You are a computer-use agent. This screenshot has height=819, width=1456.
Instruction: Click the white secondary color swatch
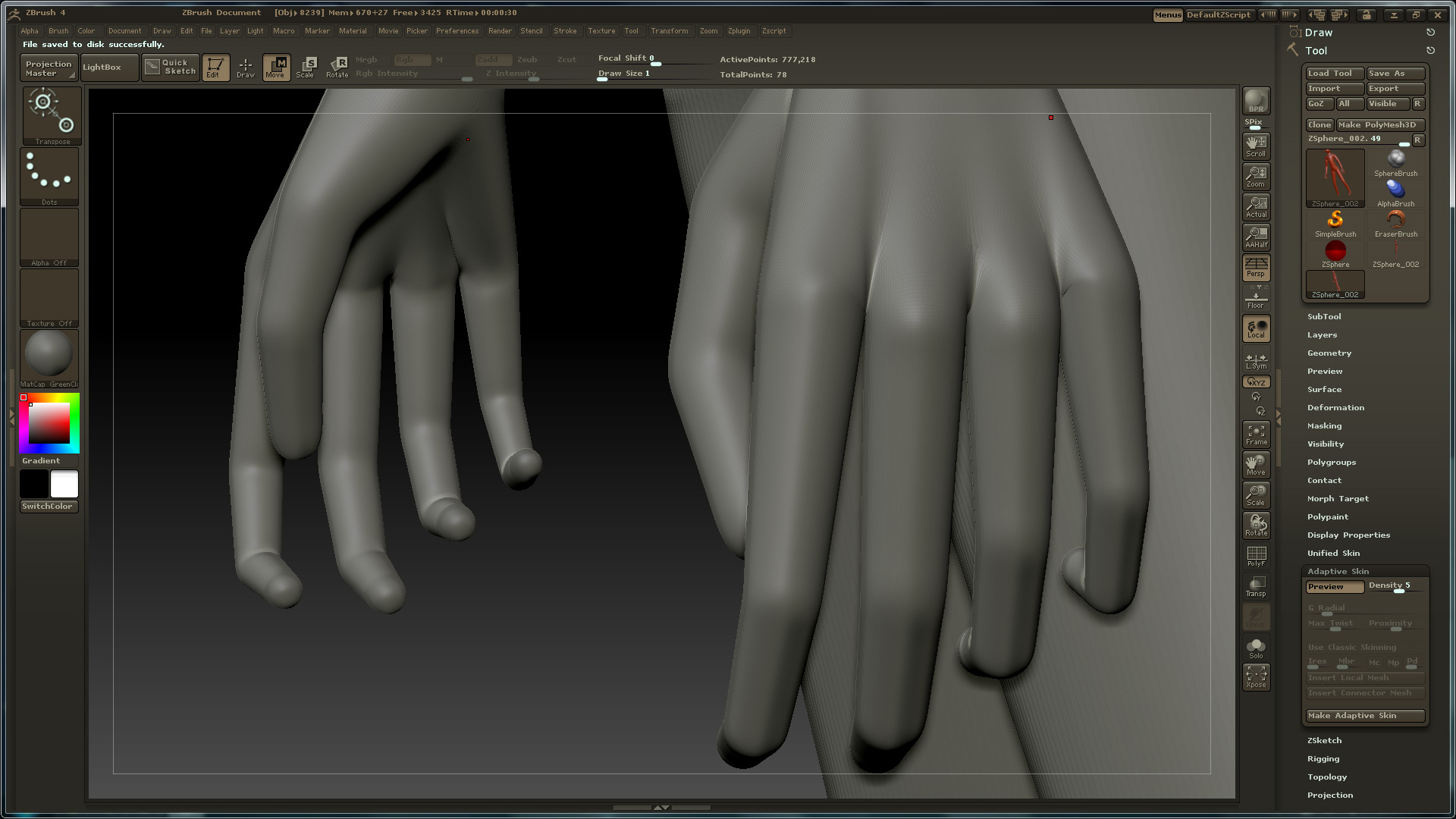coord(64,484)
